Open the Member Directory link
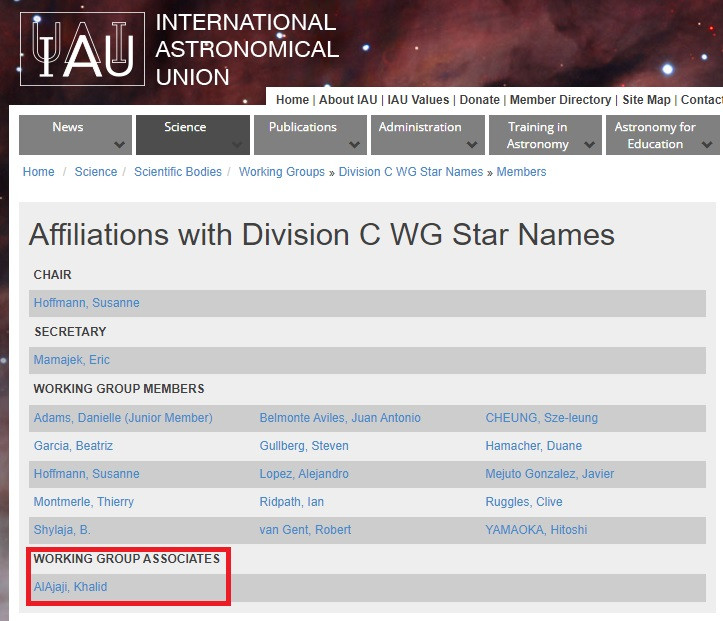This screenshot has height=621, width=723. click(560, 100)
